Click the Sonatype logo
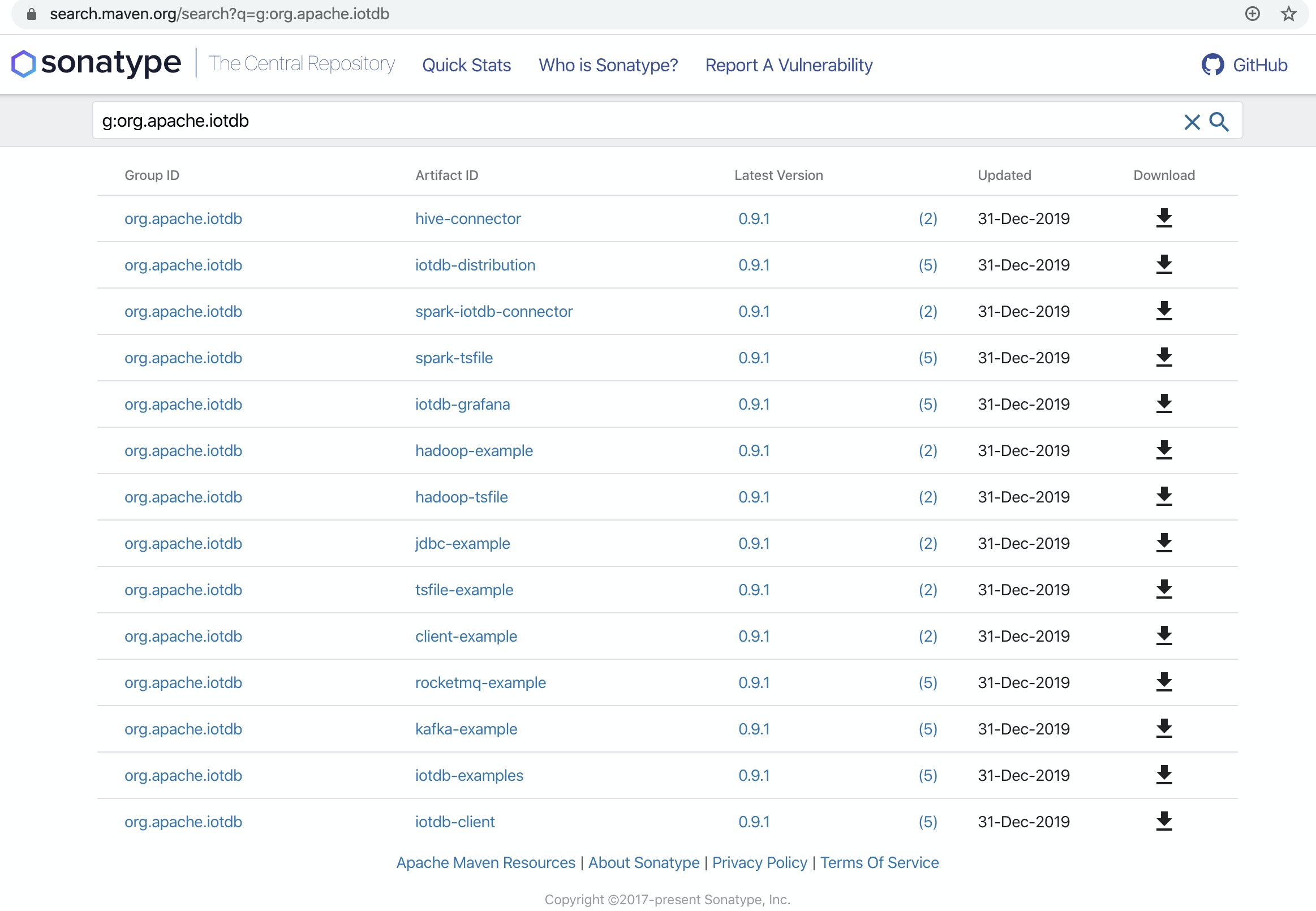1316x911 pixels. pos(96,63)
